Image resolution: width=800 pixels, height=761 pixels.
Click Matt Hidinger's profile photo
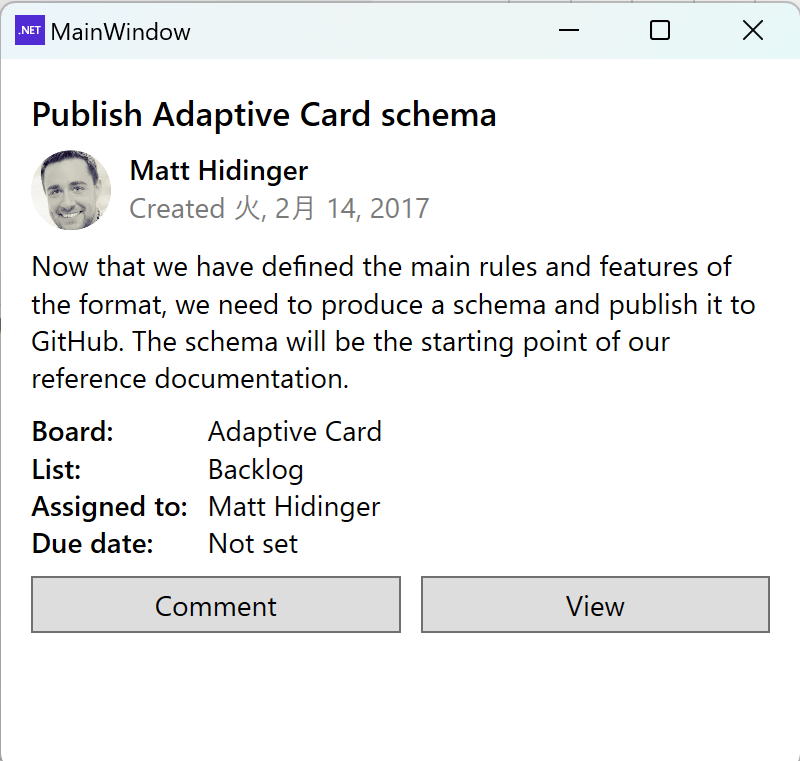[x=71, y=190]
